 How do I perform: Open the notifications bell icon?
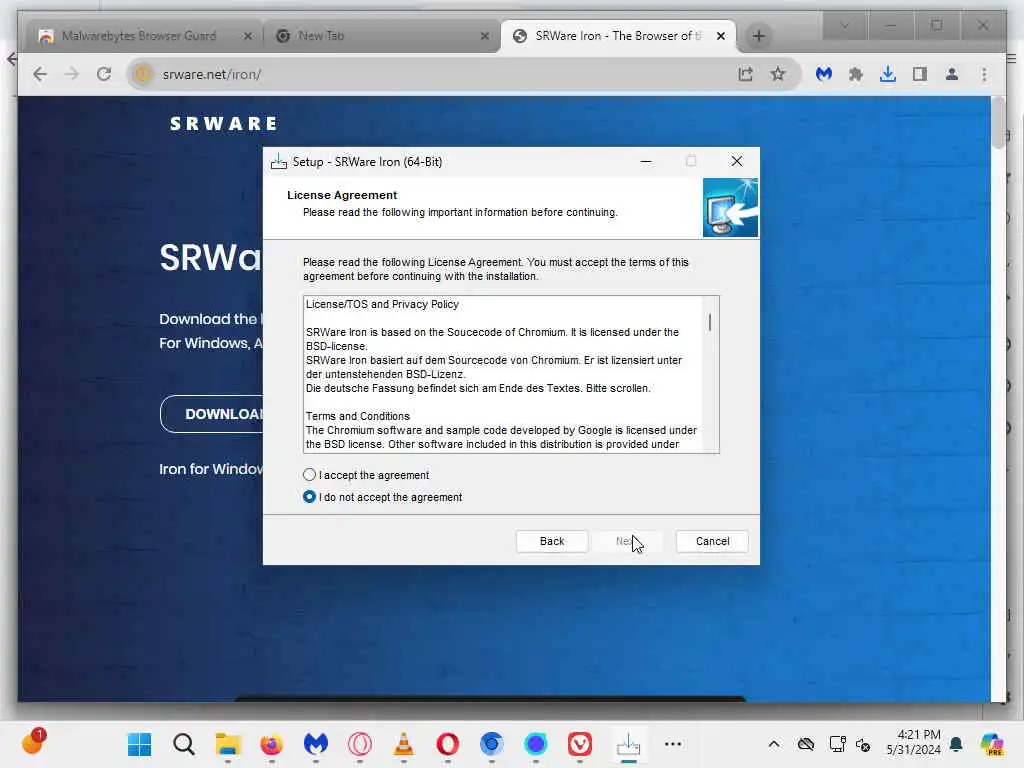click(x=956, y=744)
